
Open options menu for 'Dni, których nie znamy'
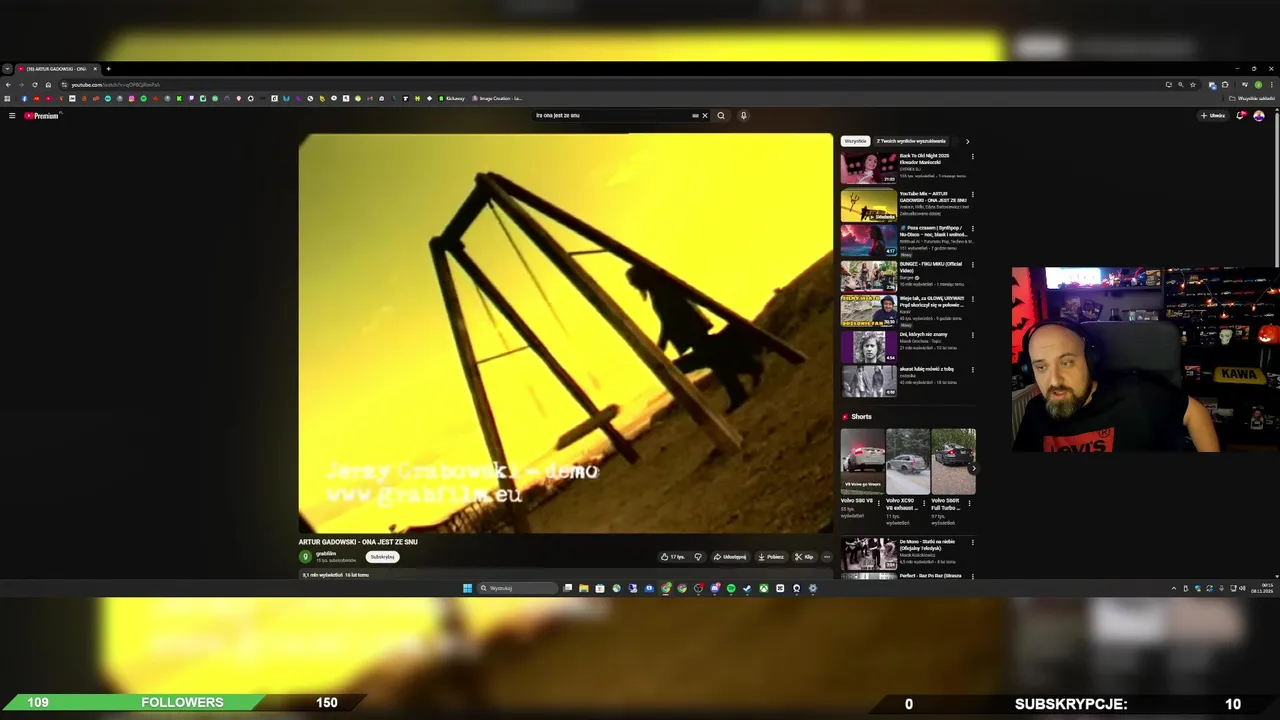coord(972,335)
